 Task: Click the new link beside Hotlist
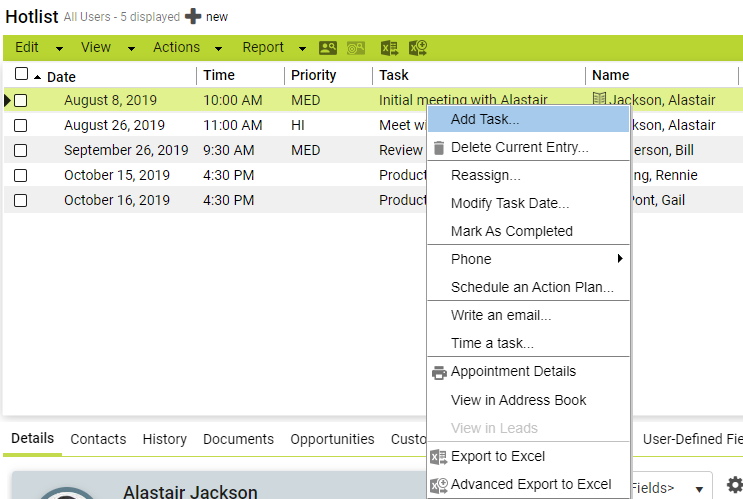(x=217, y=17)
